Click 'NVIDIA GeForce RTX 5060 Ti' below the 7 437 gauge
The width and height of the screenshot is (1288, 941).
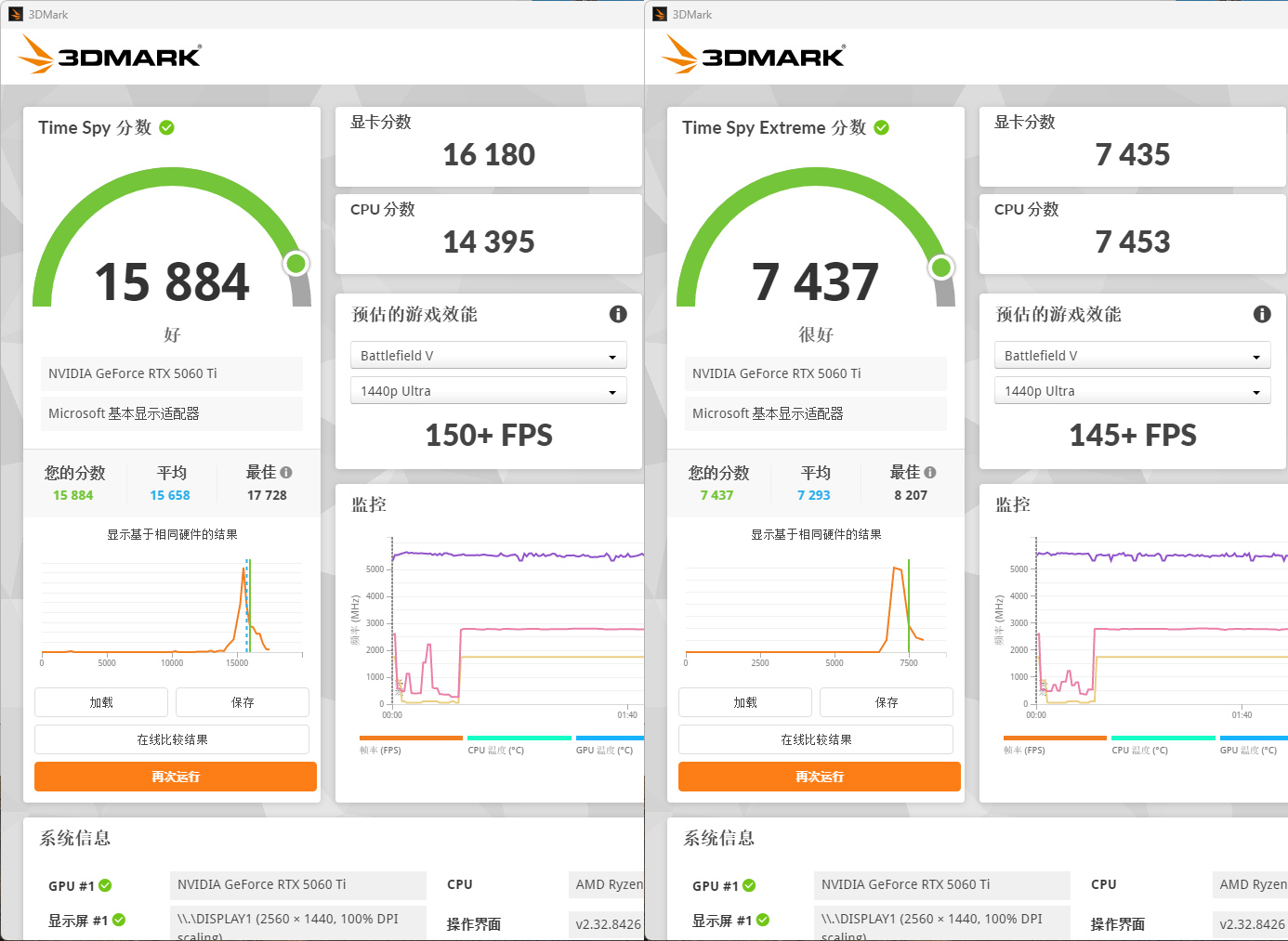[x=816, y=373]
